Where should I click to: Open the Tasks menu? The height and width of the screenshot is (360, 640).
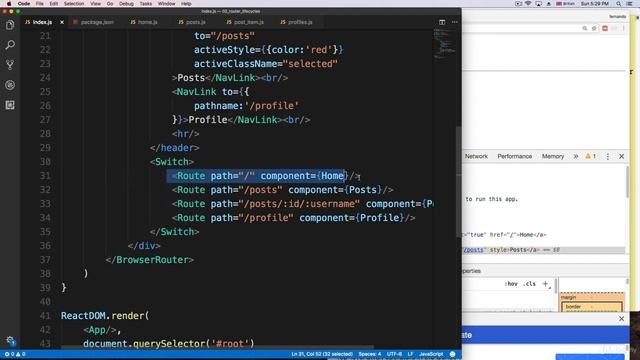tap(146, 4)
